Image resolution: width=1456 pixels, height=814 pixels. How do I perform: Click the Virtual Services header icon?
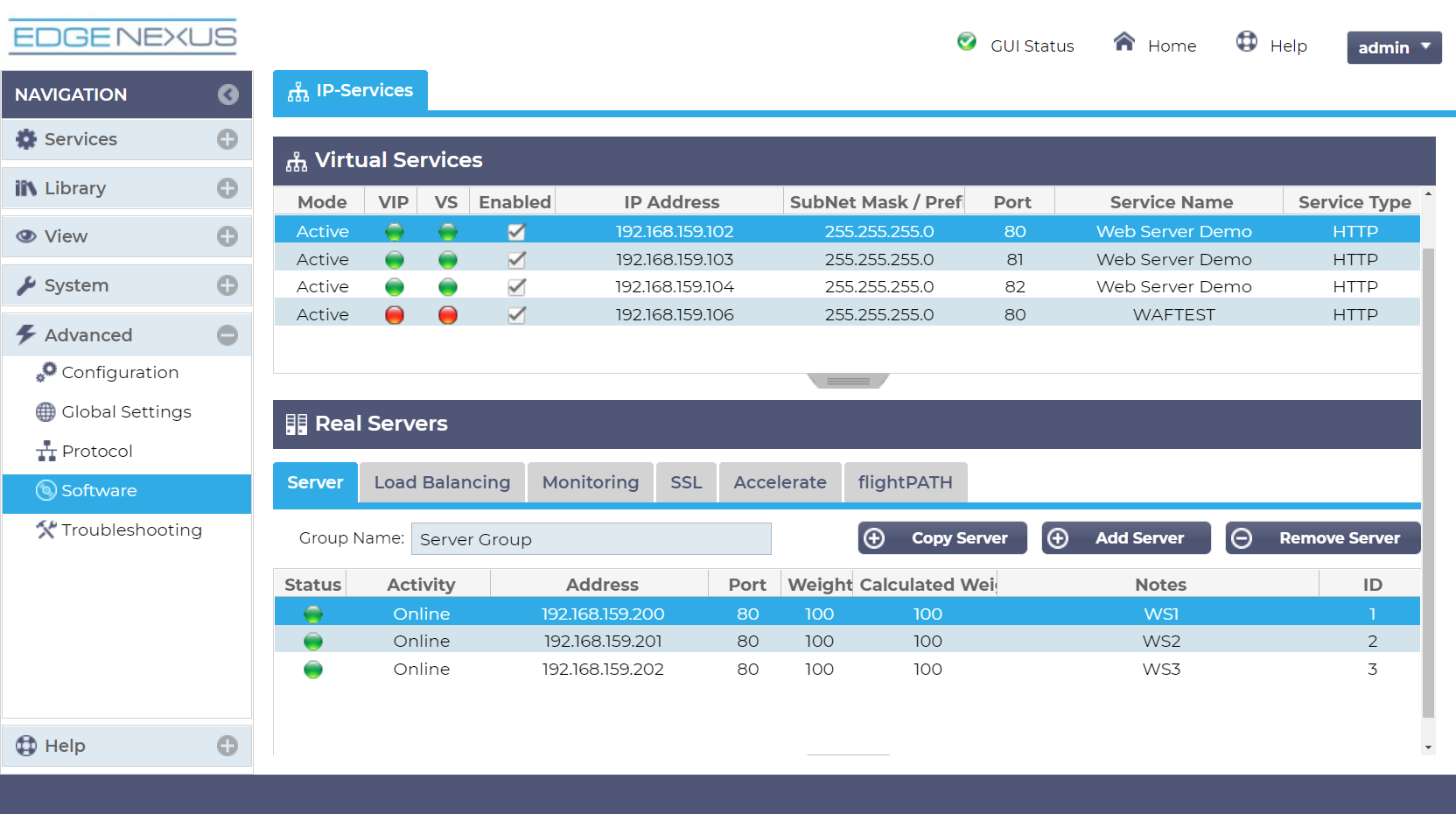tap(297, 161)
